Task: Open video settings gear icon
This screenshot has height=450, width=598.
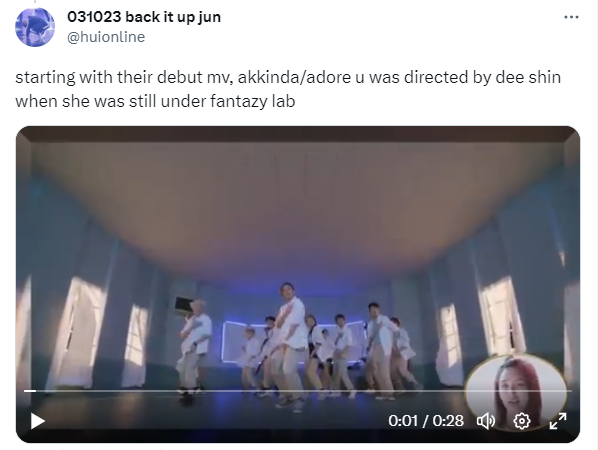Action: point(522,421)
